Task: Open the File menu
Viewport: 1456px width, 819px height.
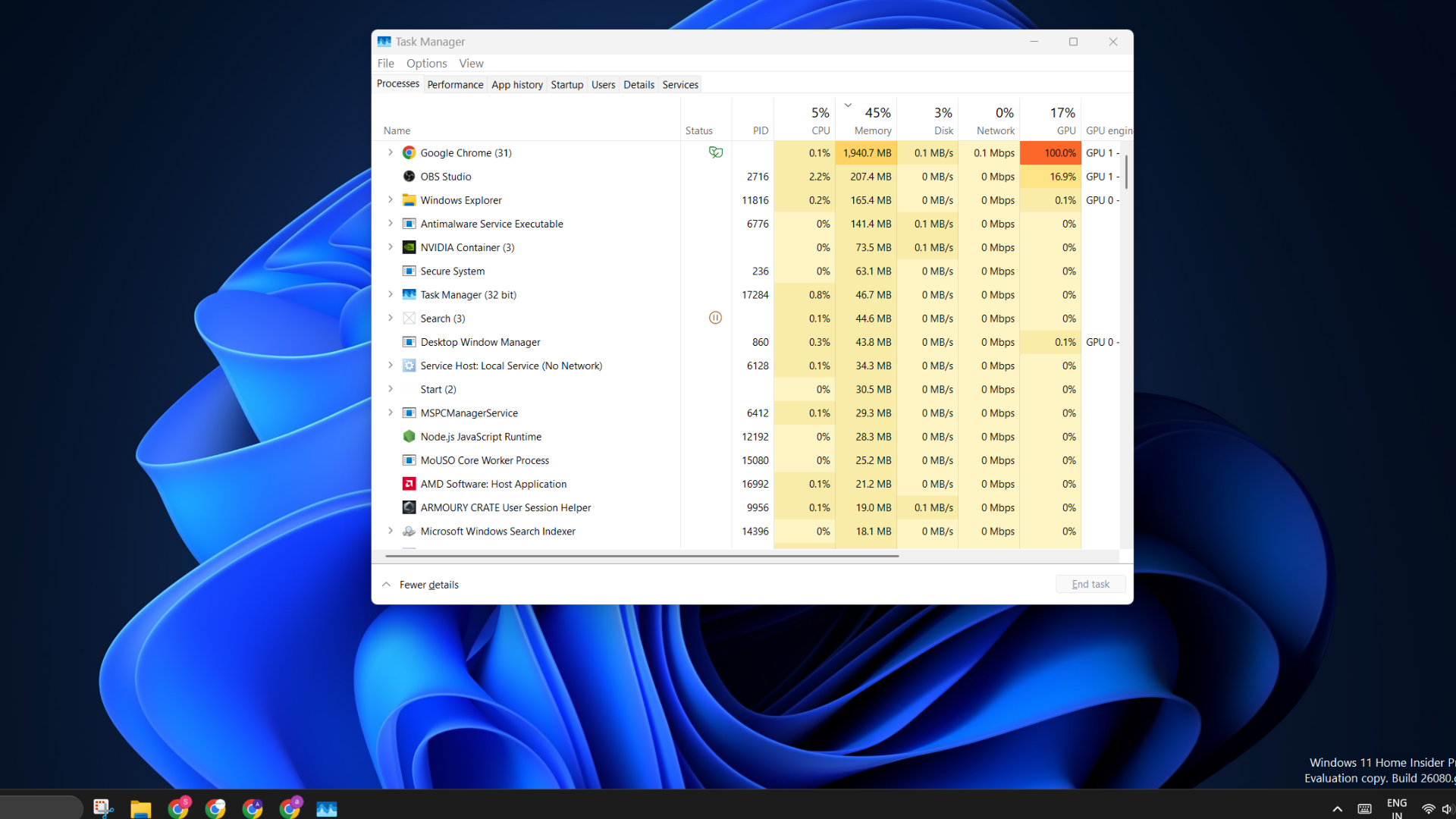Action: (x=386, y=64)
